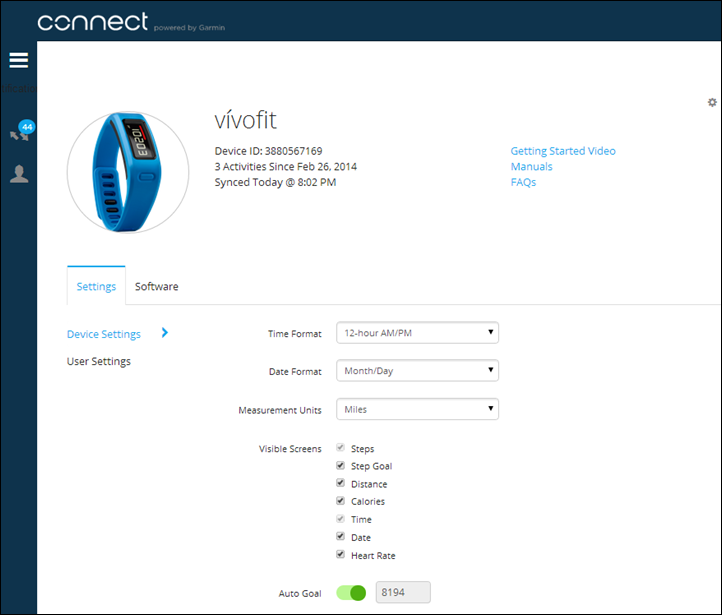
Task: Click the gear settings icon
Action: 712,102
